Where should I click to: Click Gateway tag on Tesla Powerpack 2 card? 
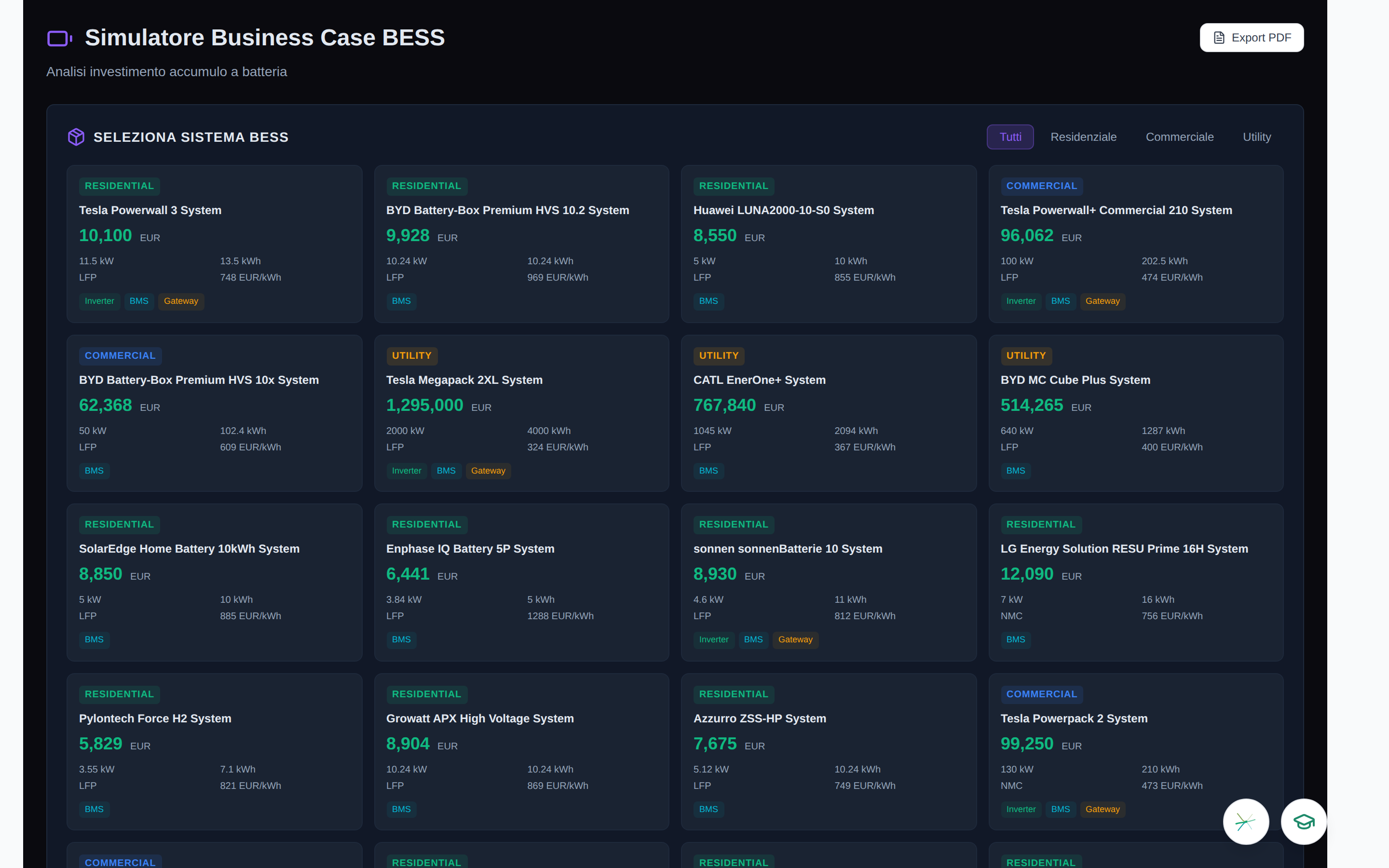click(1102, 809)
